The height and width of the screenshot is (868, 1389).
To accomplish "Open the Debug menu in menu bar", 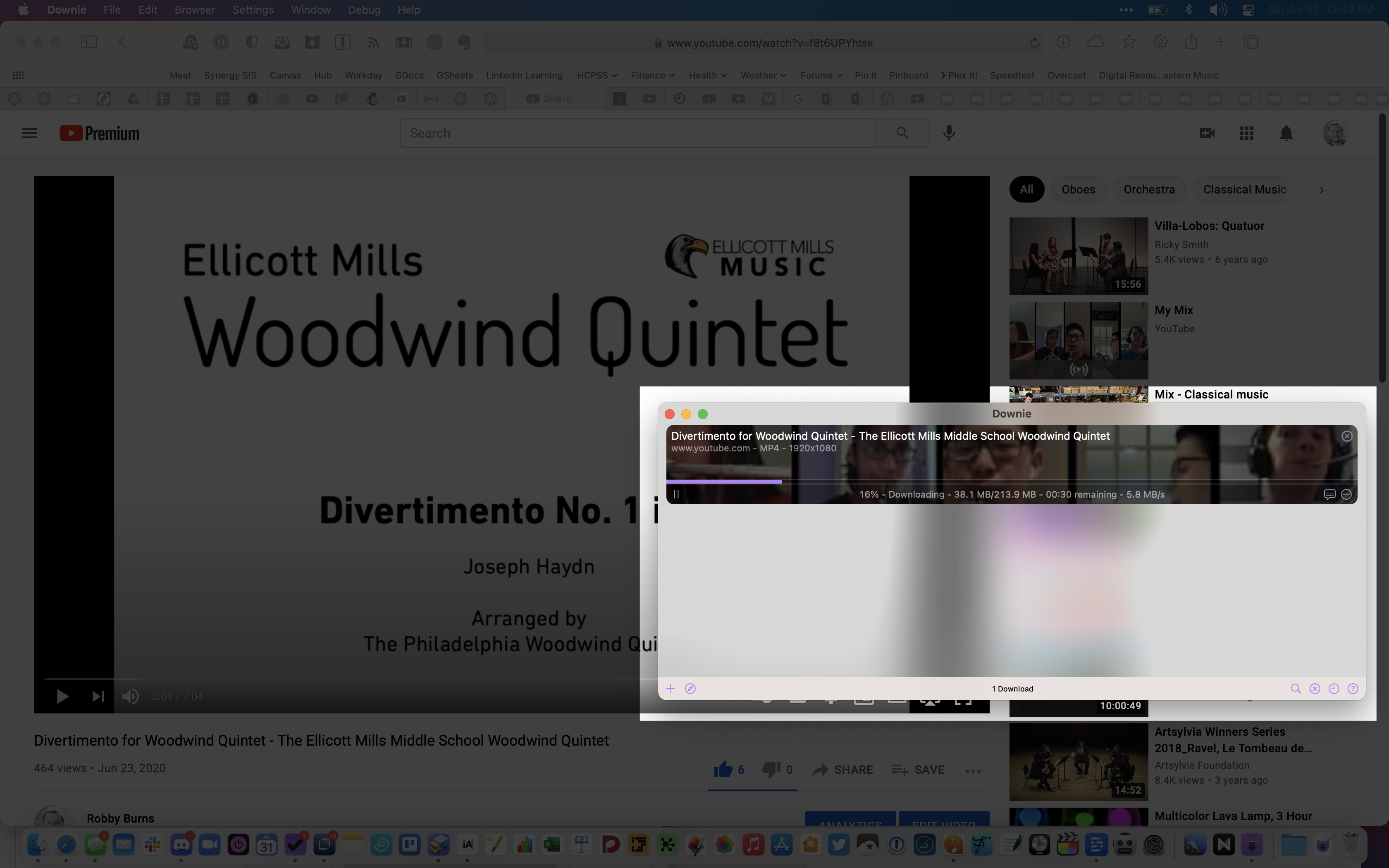I will (364, 10).
